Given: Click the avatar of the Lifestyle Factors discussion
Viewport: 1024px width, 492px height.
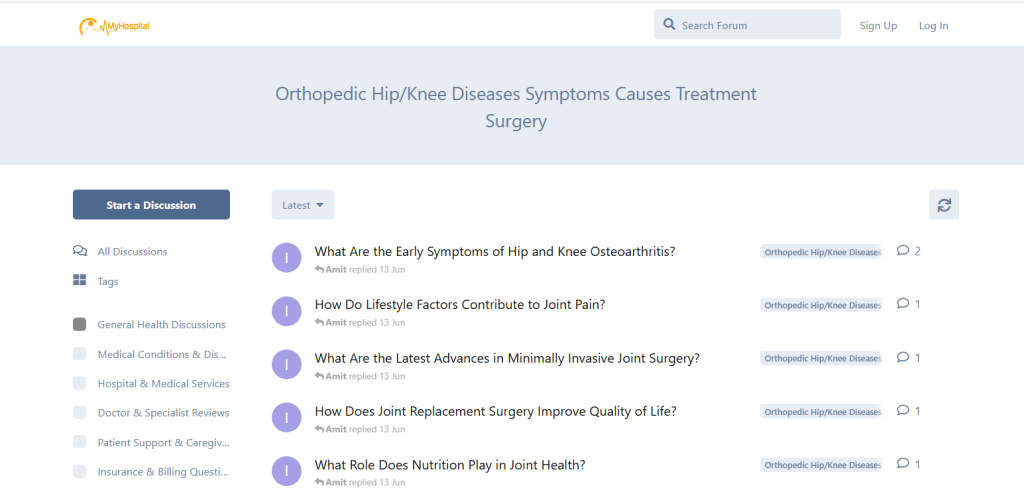Looking at the screenshot, I should pyautogui.click(x=287, y=311).
